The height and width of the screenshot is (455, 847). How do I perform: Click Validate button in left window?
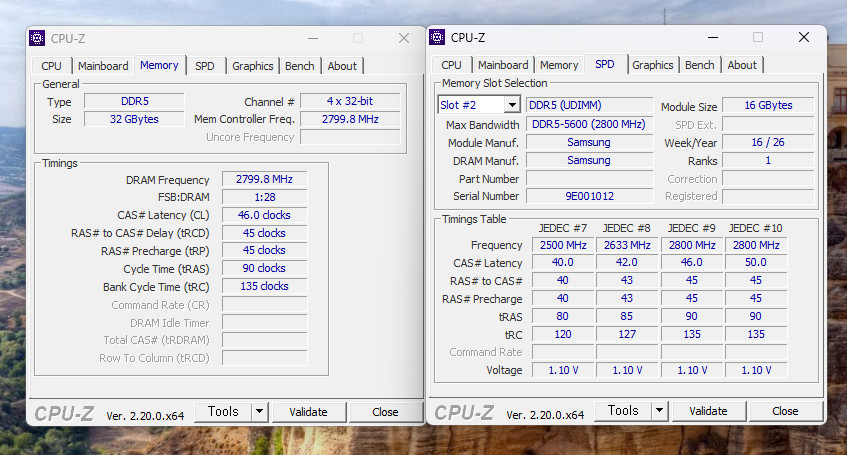pyautogui.click(x=308, y=412)
